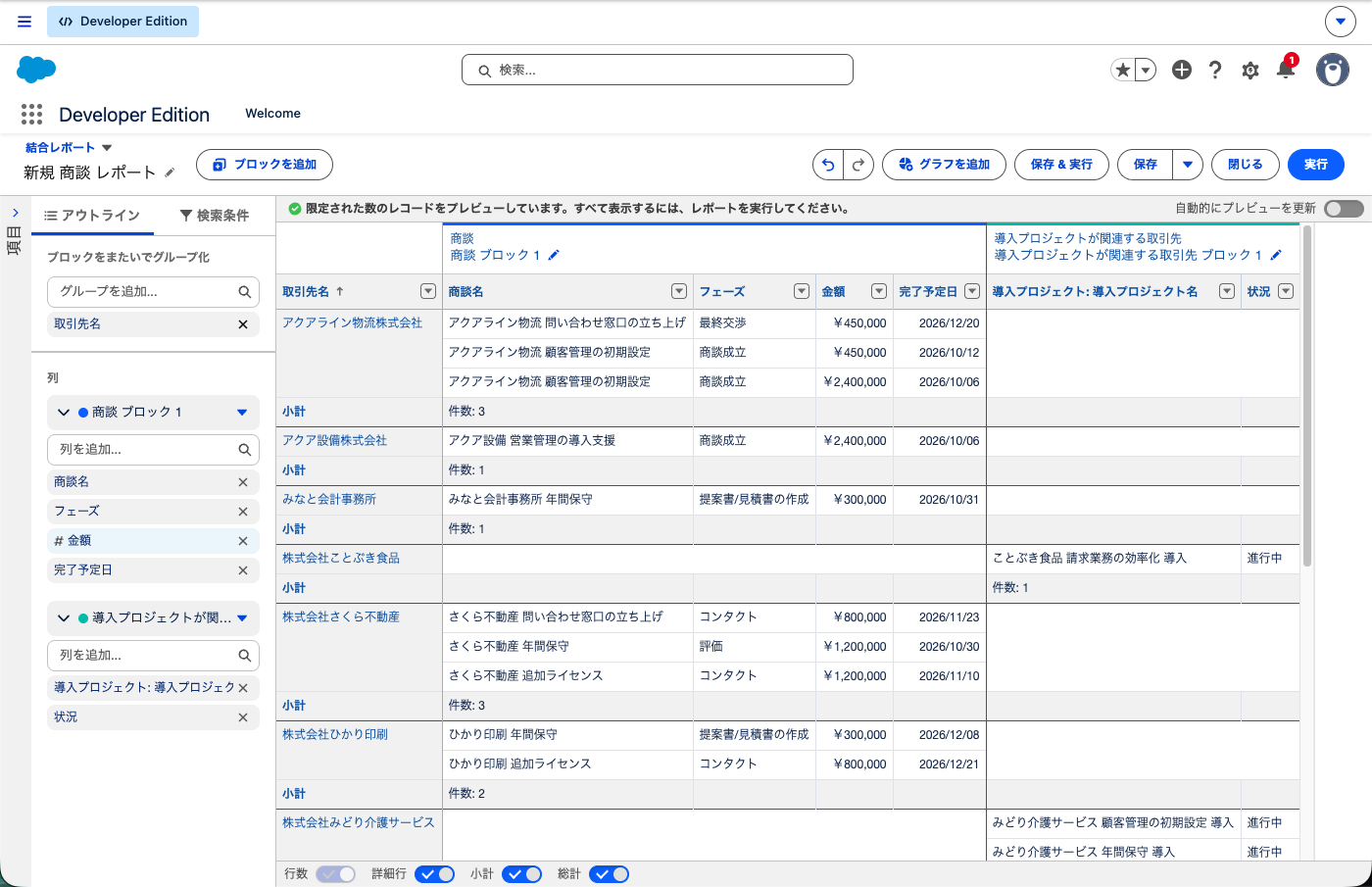
Task: Toggle the 小計 switch
Action: [521, 874]
